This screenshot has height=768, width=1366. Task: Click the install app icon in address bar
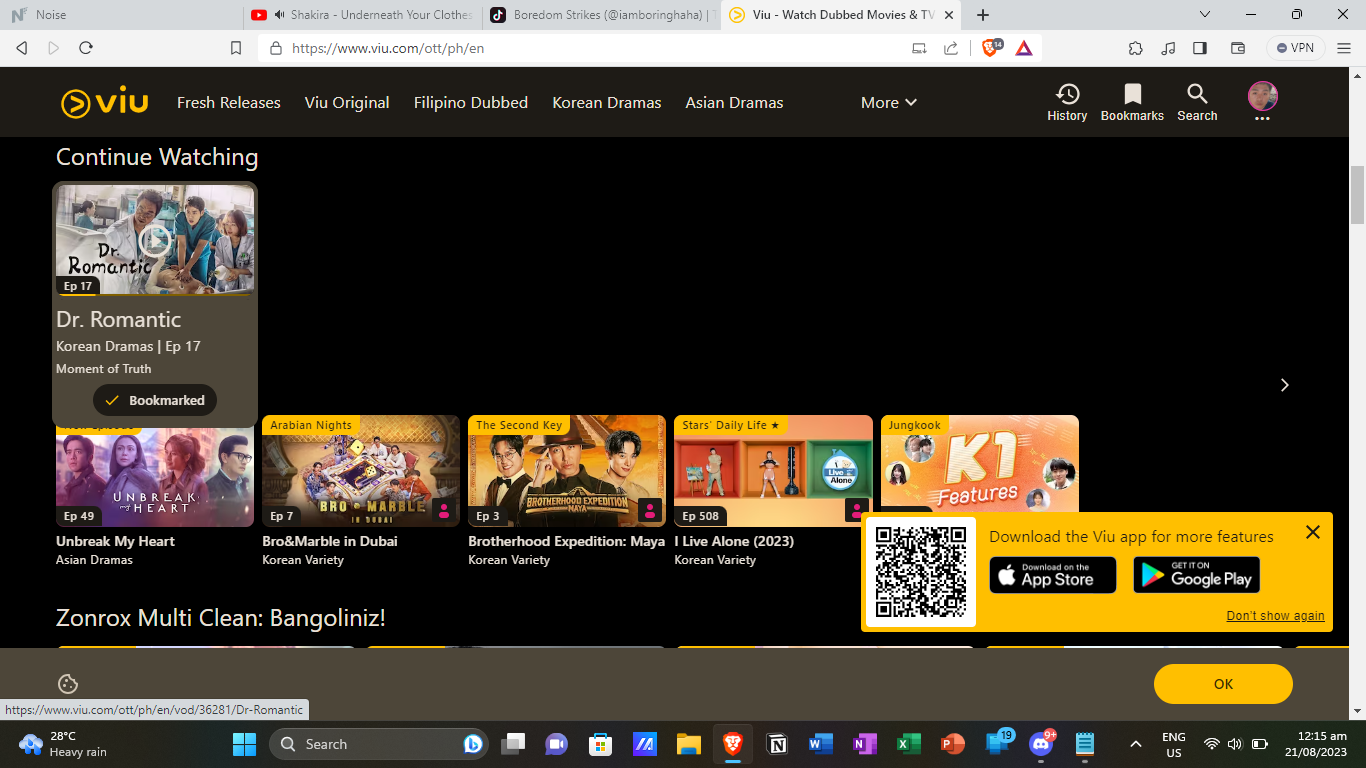(919, 48)
